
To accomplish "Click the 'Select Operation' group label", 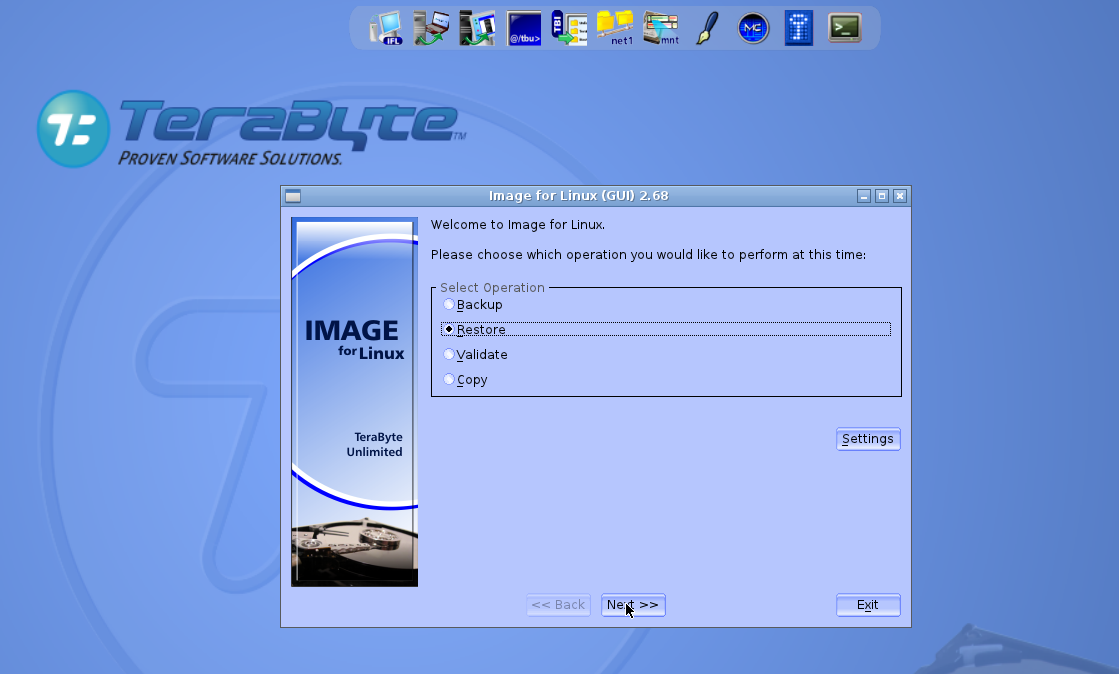I will coord(492,288).
